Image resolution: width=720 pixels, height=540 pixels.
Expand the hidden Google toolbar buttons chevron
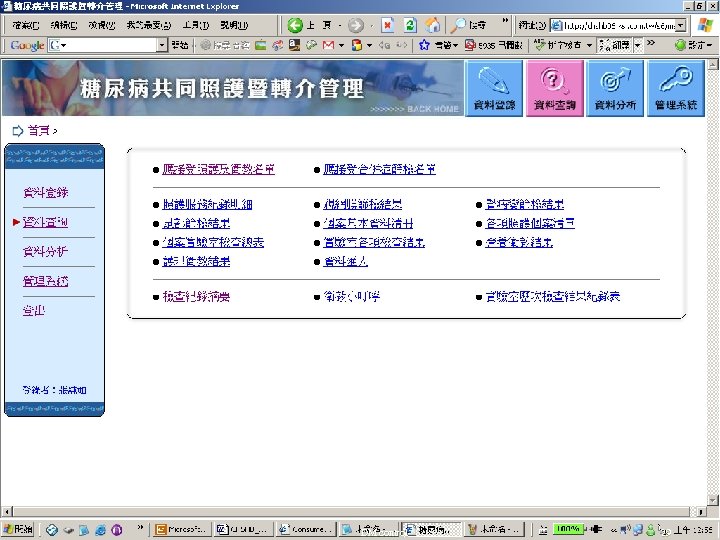point(651,43)
